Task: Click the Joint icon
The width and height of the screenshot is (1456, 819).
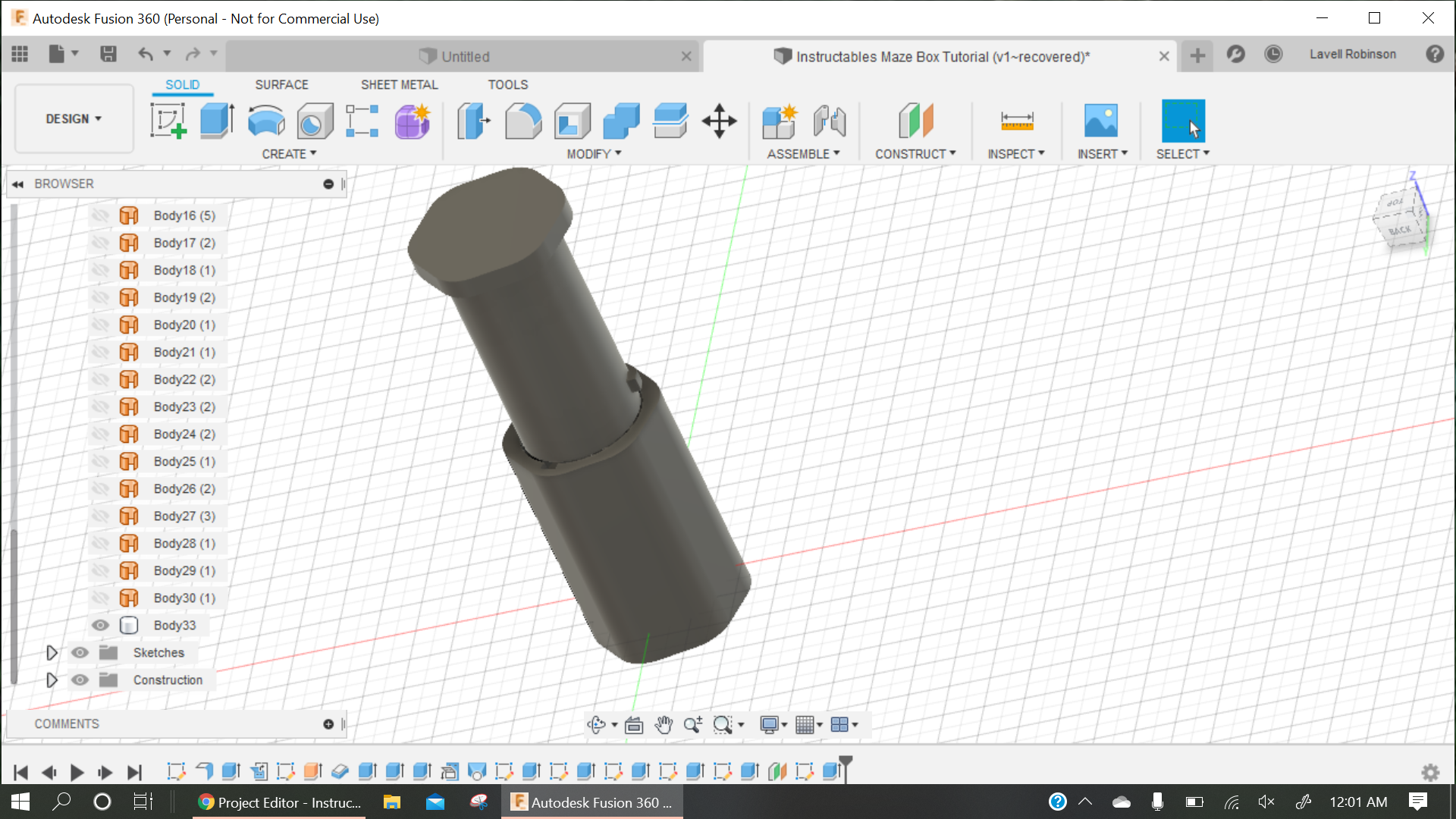Action: click(x=830, y=121)
